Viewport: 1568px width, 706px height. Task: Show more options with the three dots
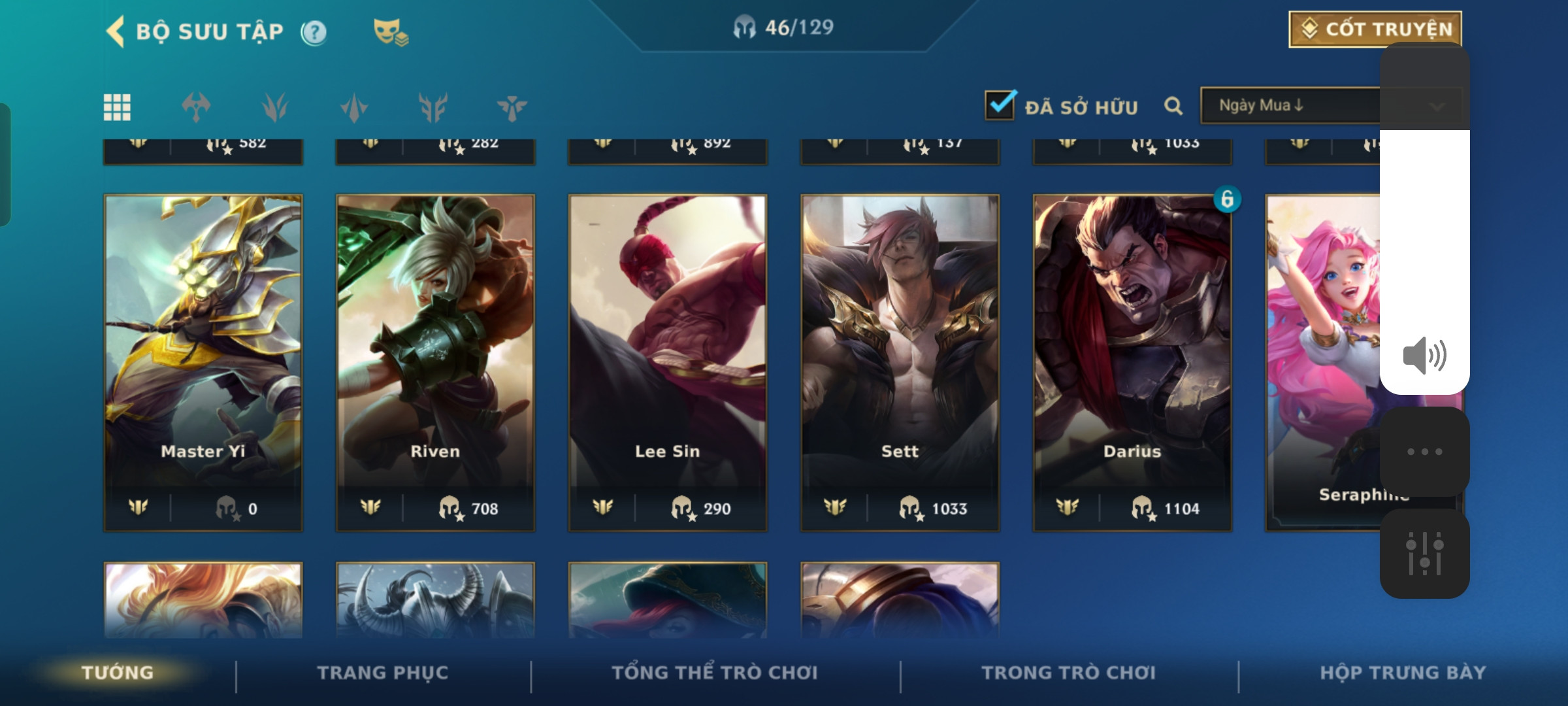pos(1424,452)
